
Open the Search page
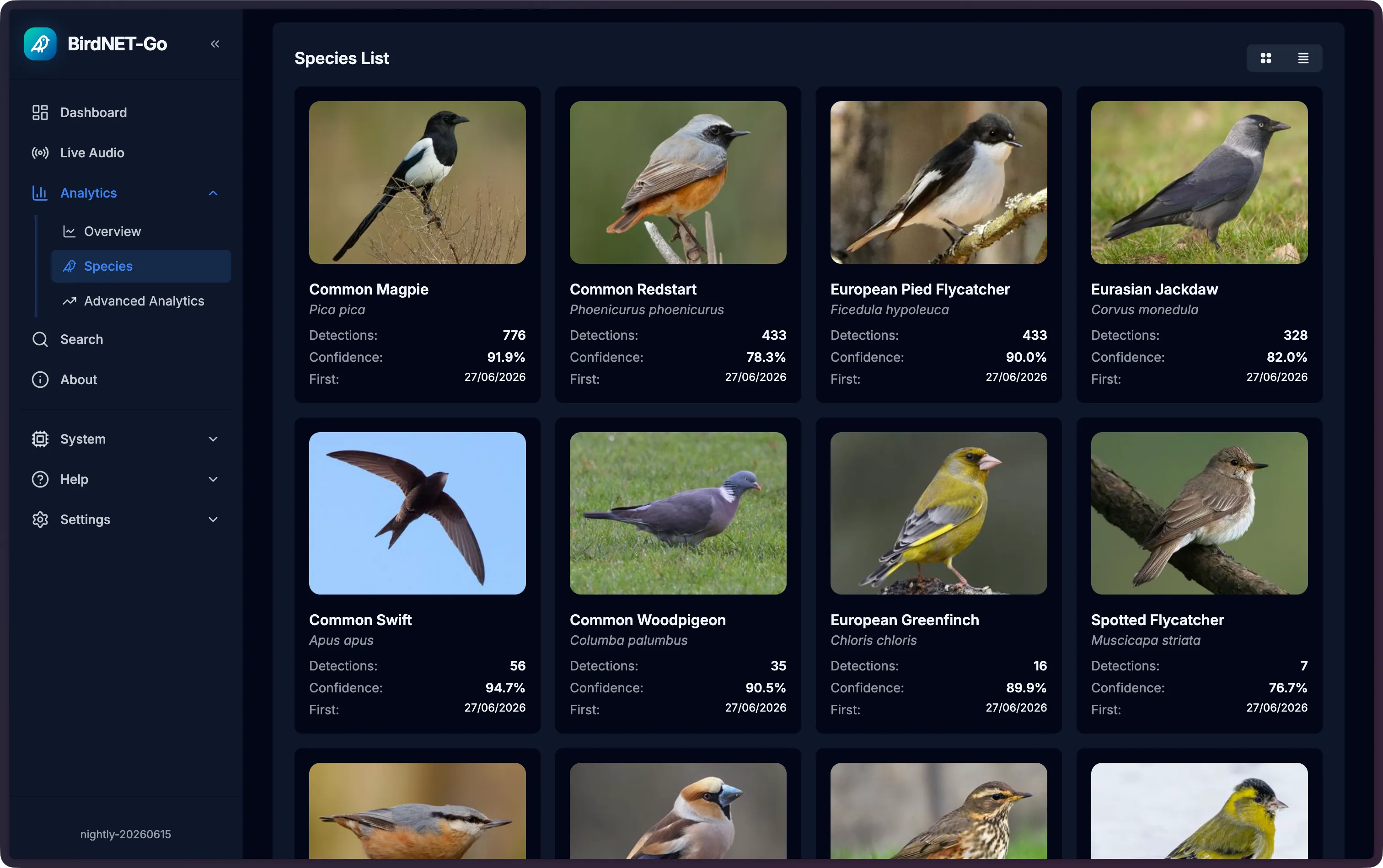click(x=126, y=339)
